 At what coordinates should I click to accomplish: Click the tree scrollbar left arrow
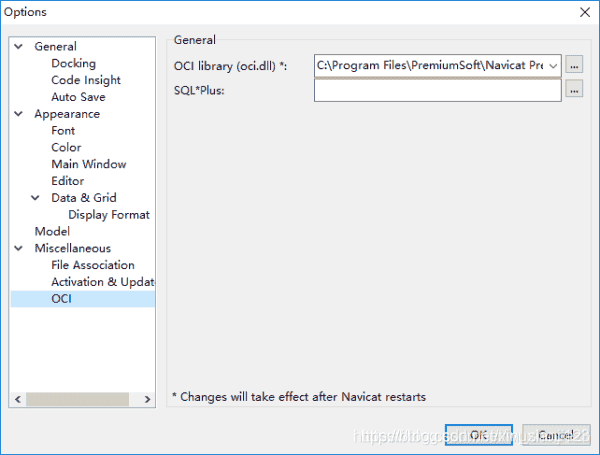(18, 400)
